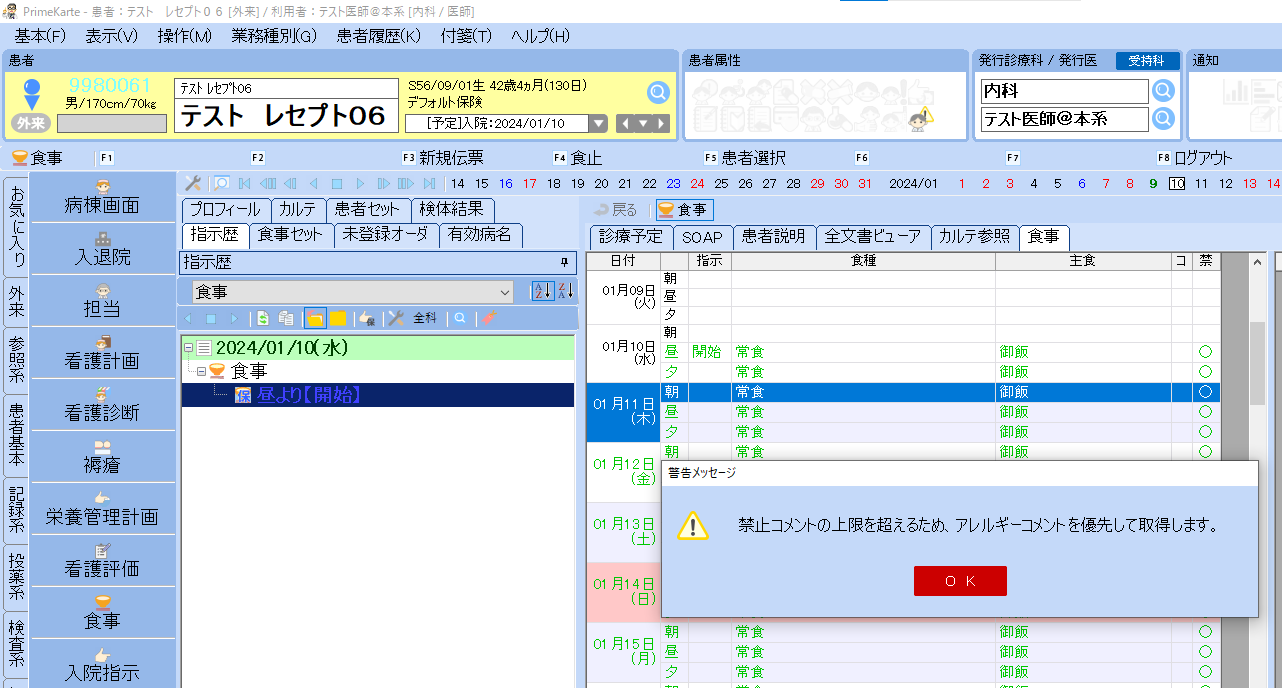Switch to the 未登録オーダ tab
This screenshot has height=688, width=1282.
pyautogui.click(x=386, y=235)
